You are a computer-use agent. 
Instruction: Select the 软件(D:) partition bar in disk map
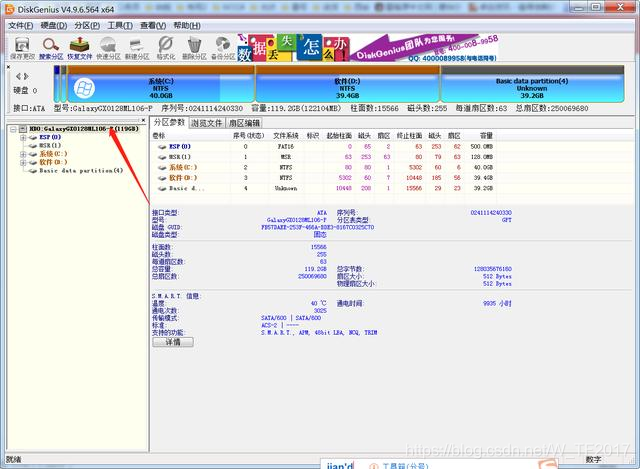[x=347, y=84]
